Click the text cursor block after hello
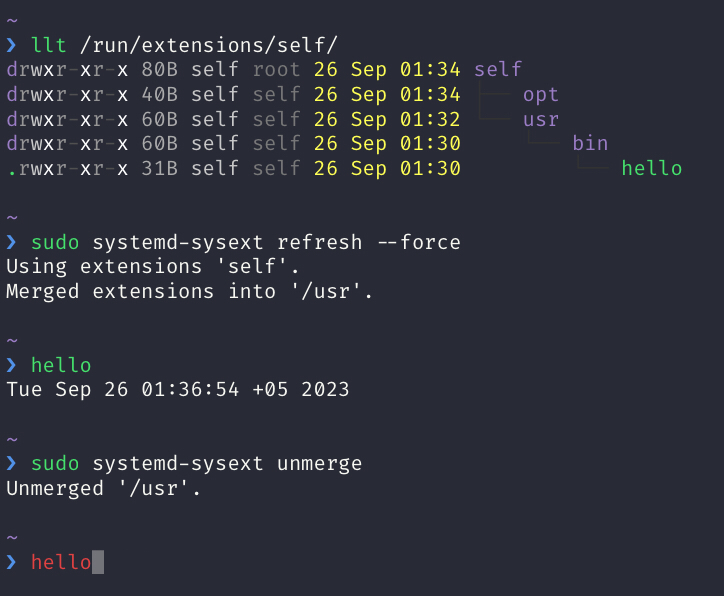 pos(98,562)
